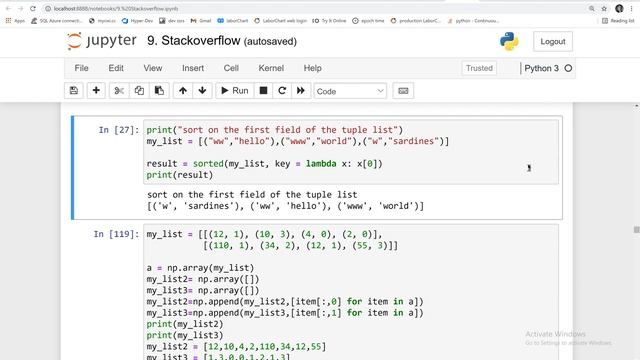Restart the kernel circular arrow icon
The height and width of the screenshot is (360, 640).
coord(282,91)
